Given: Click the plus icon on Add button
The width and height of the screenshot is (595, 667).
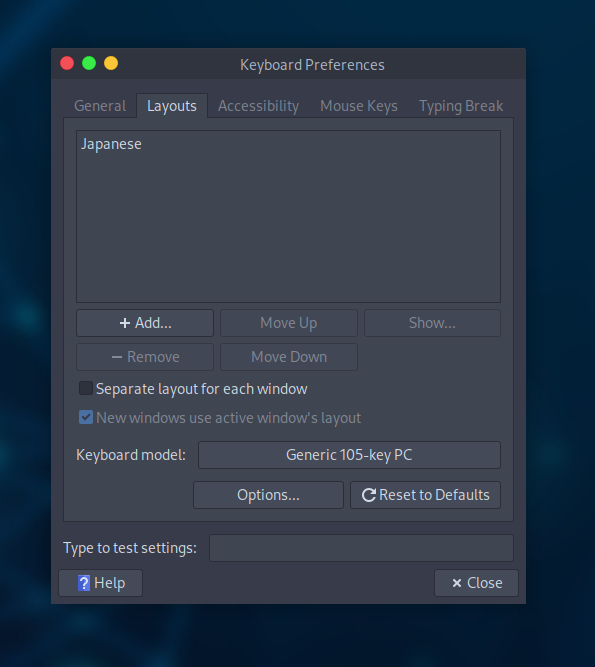Looking at the screenshot, I should click(x=125, y=323).
